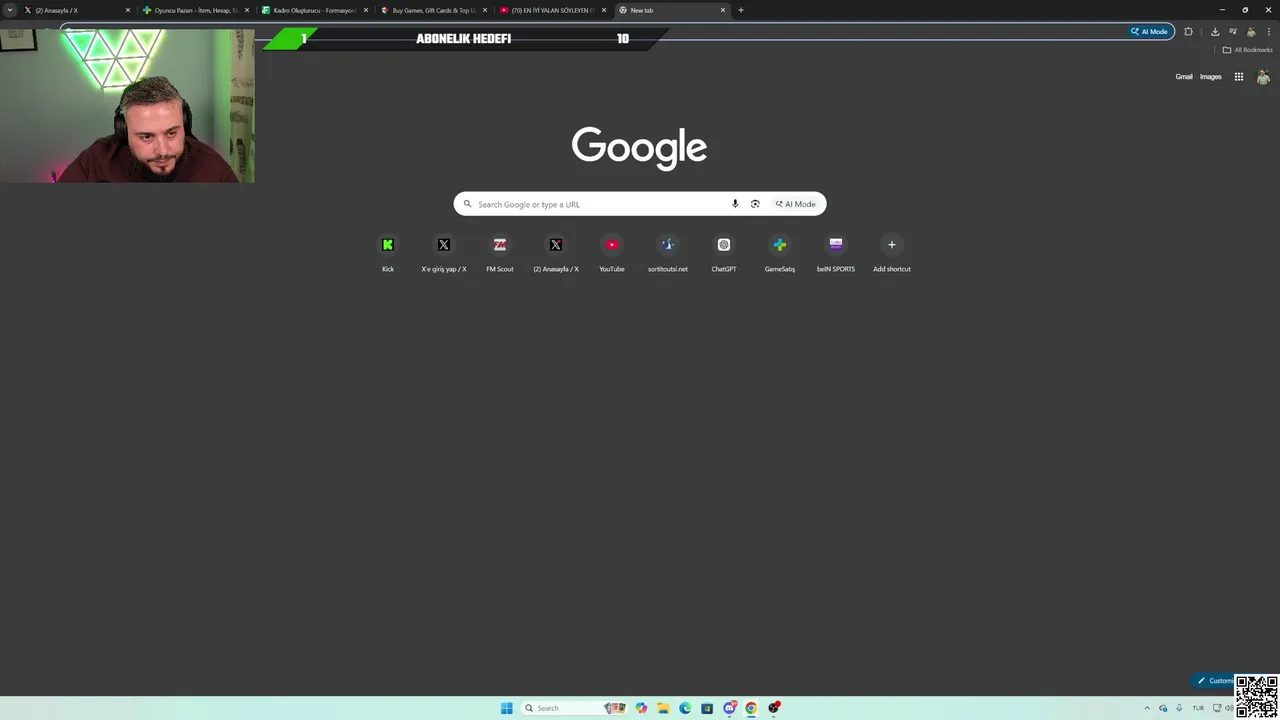Open the Chrome three-dot menu

pyautogui.click(x=1269, y=31)
